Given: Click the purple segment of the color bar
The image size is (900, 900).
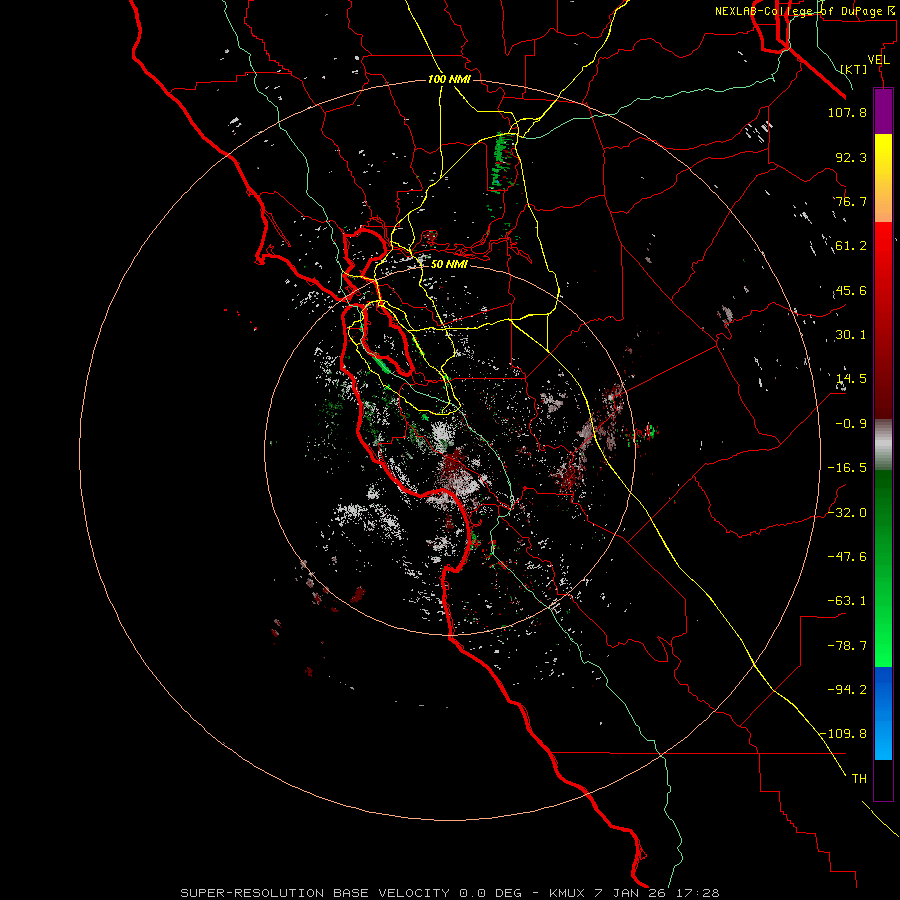Looking at the screenshot, I should click(883, 112).
